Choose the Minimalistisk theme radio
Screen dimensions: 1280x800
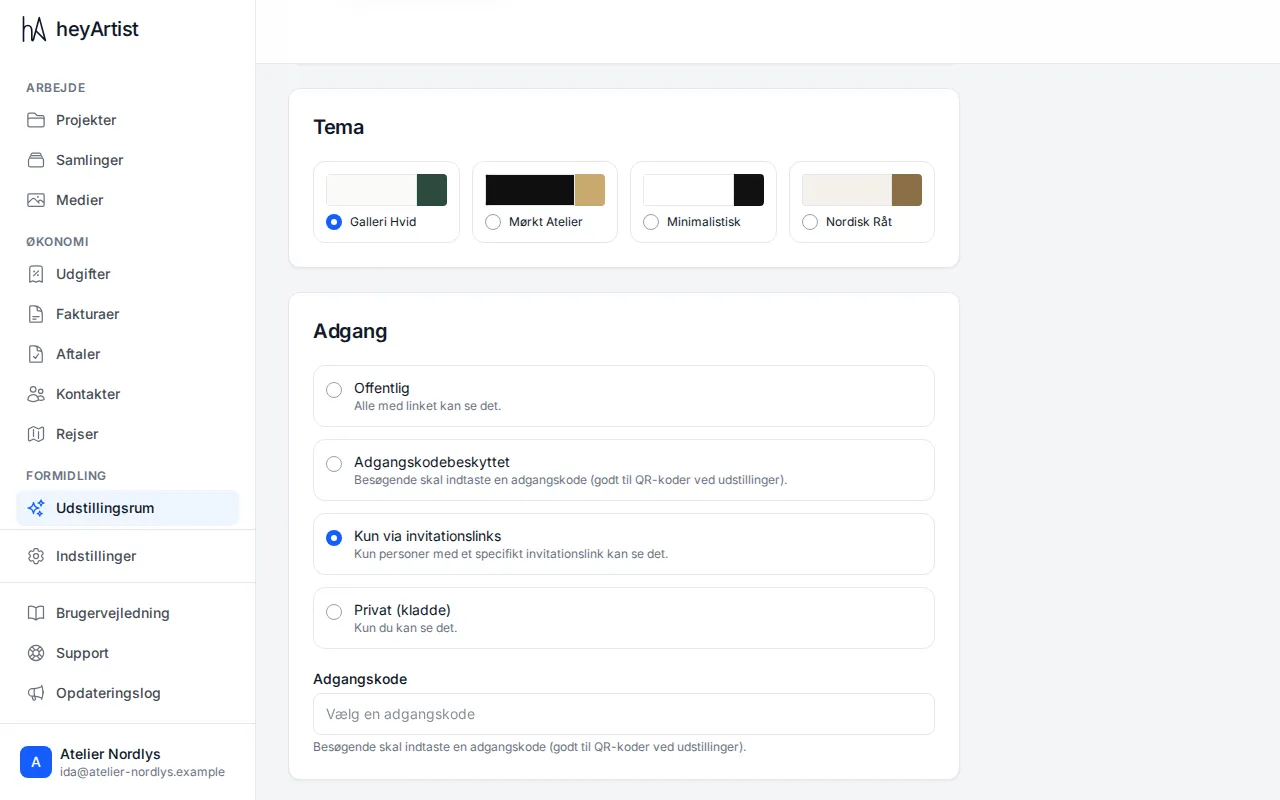(651, 222)
